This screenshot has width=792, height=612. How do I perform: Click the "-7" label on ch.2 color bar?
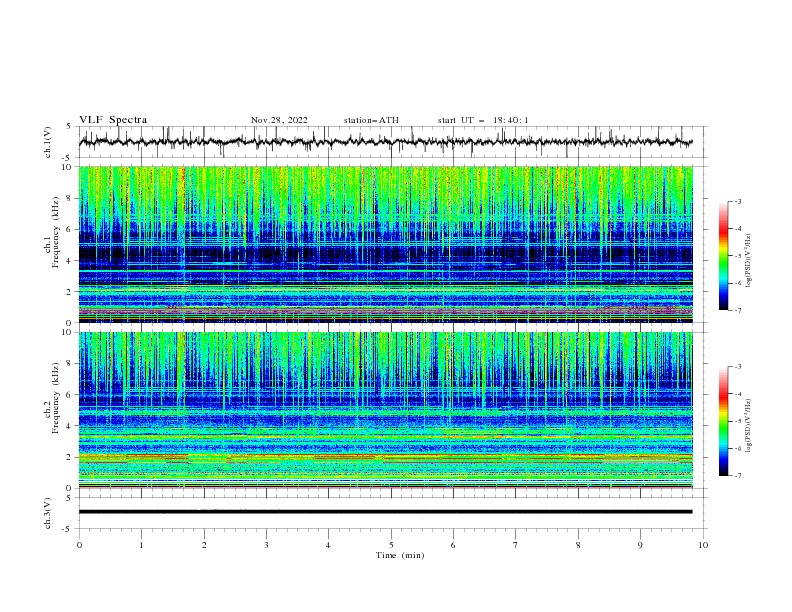tap(737, 475)
